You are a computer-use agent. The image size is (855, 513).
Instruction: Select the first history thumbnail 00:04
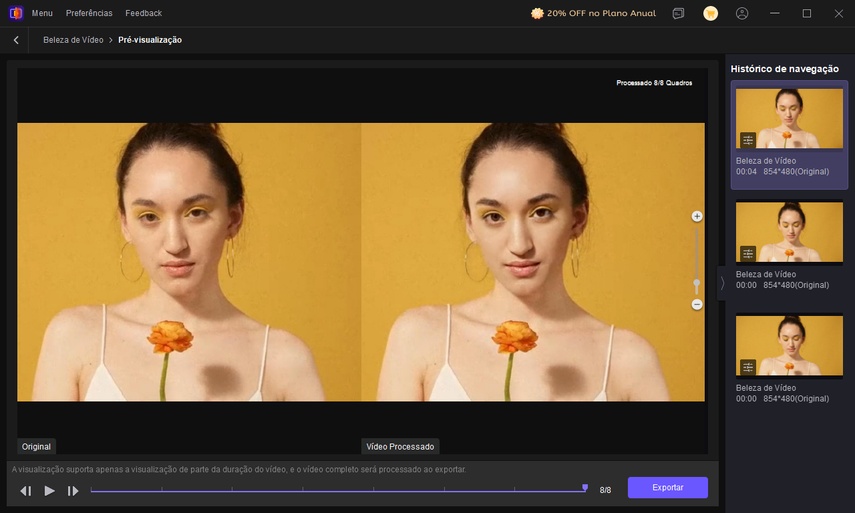pyautogui.click(x=789, y=118)
